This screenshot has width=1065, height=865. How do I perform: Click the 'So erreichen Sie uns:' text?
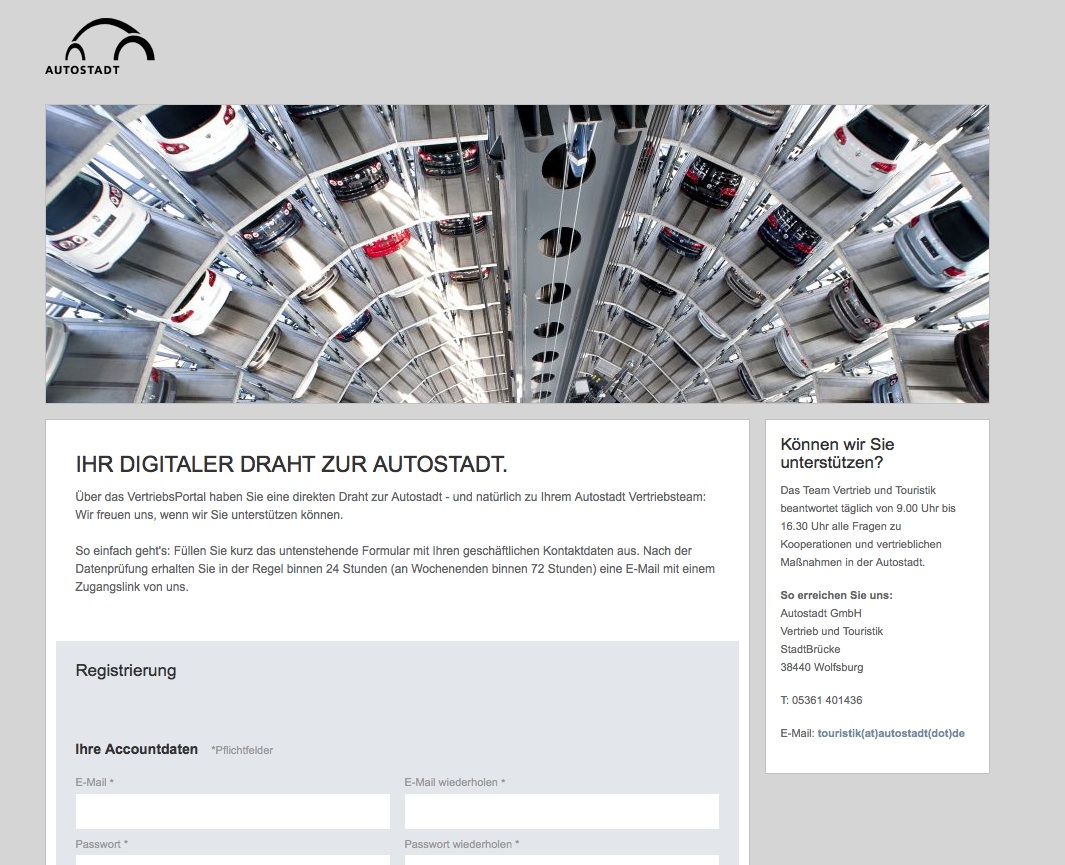836,595
